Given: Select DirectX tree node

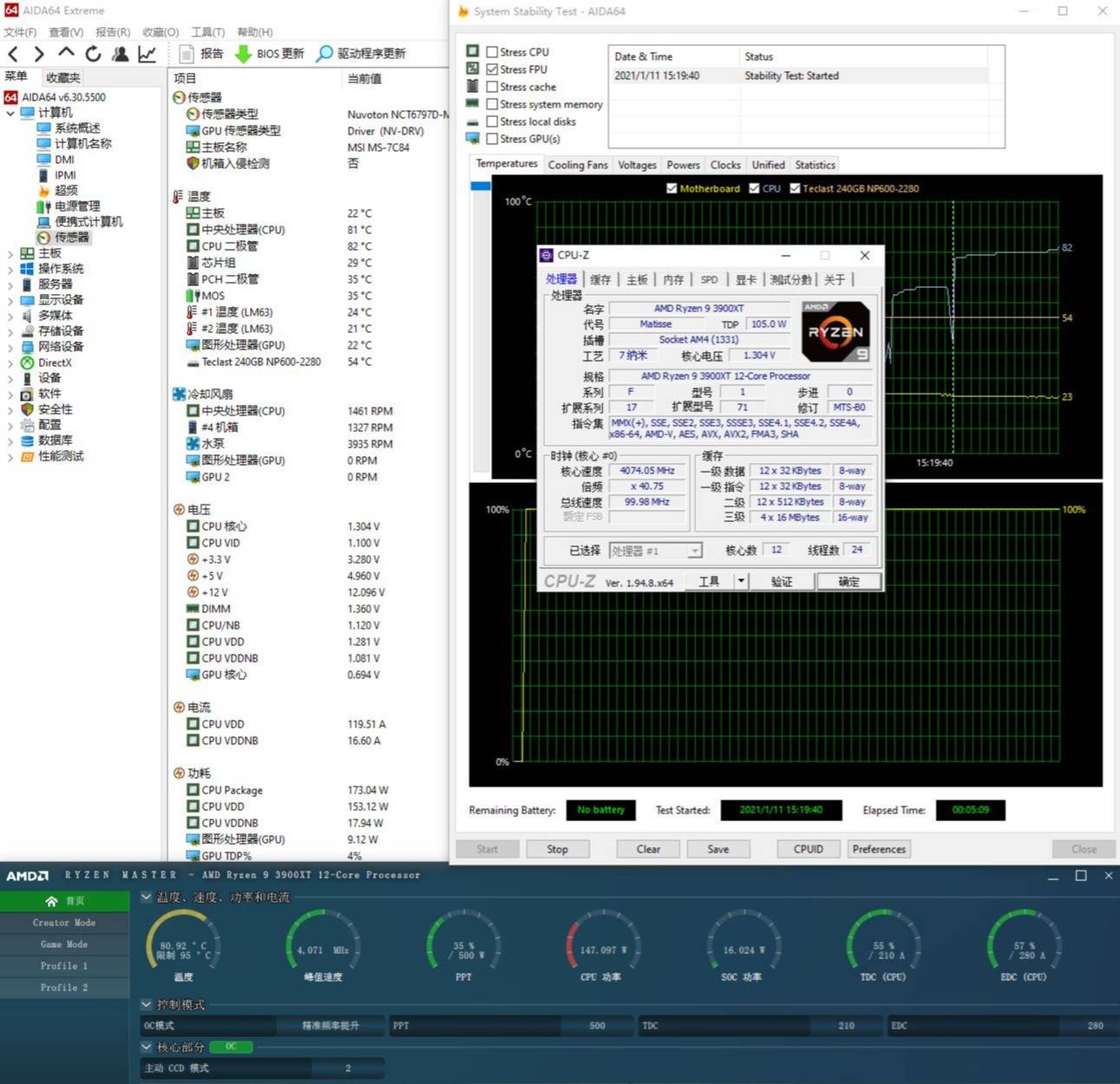Looking at the screenshot, I should (55, 362).
